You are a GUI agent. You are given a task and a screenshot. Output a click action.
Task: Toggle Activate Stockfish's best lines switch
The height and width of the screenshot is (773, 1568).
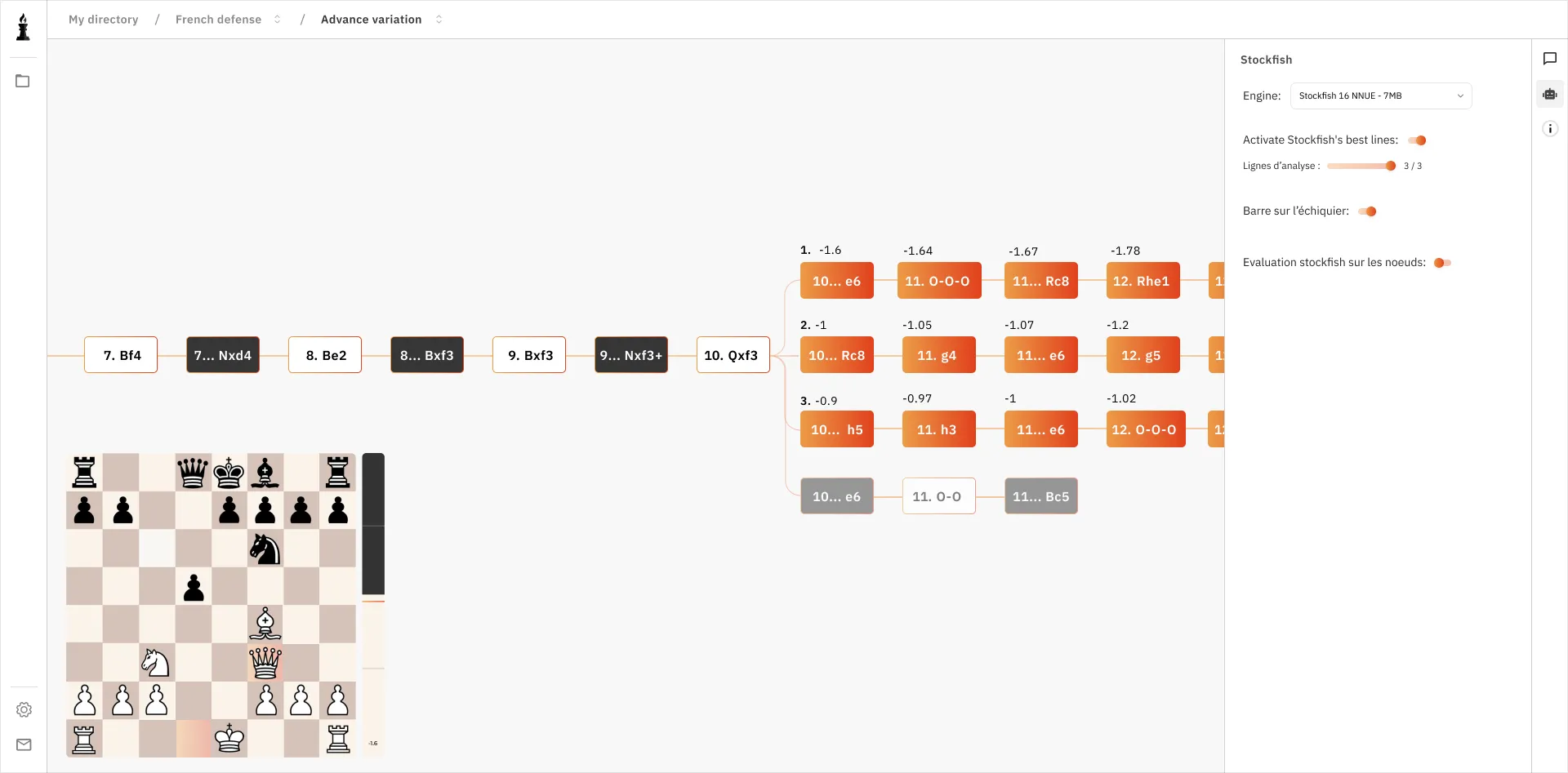(1418, 140)
